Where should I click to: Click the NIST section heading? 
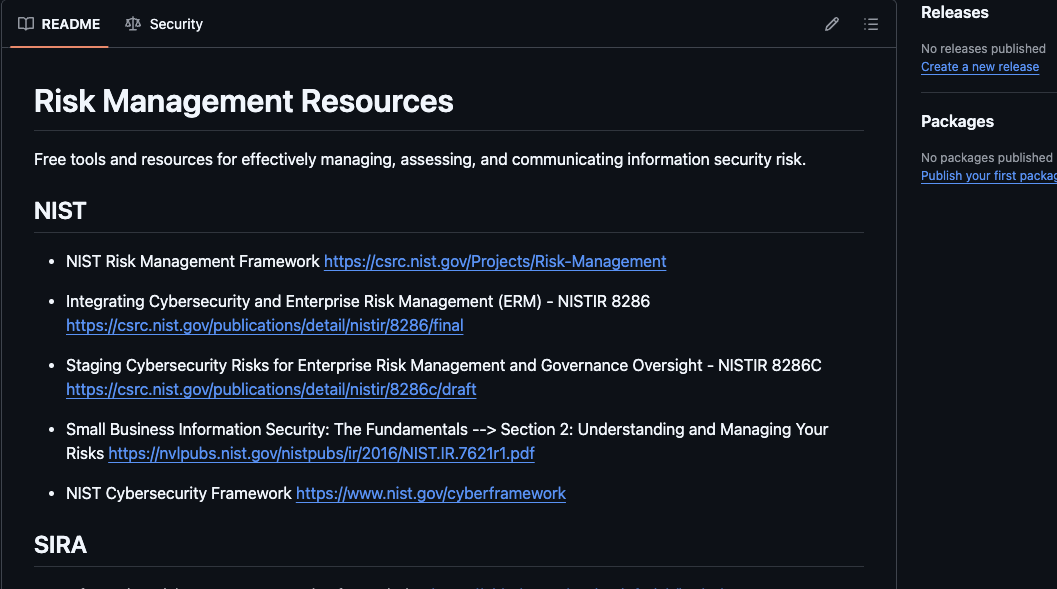(x=60, y=211)
